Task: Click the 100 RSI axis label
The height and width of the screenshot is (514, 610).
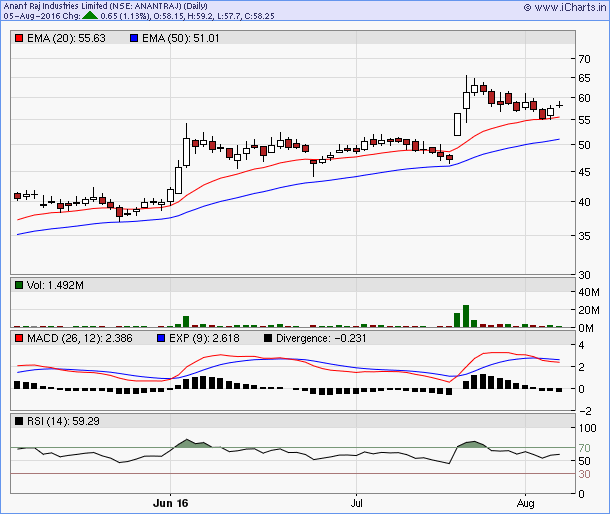Action: click(x=587, y=428)
